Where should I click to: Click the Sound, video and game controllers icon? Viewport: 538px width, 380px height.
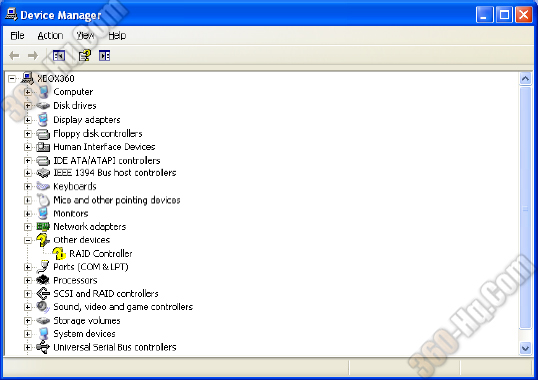click(x=43, y=307)
